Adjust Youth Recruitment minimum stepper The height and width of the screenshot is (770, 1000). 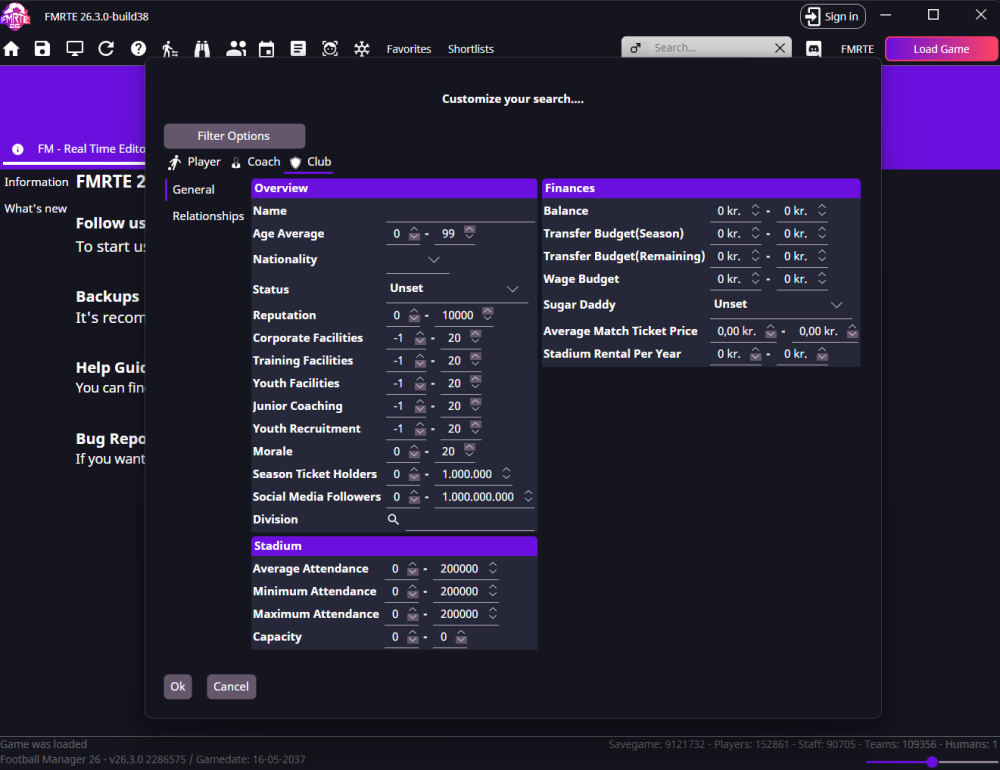420,428
